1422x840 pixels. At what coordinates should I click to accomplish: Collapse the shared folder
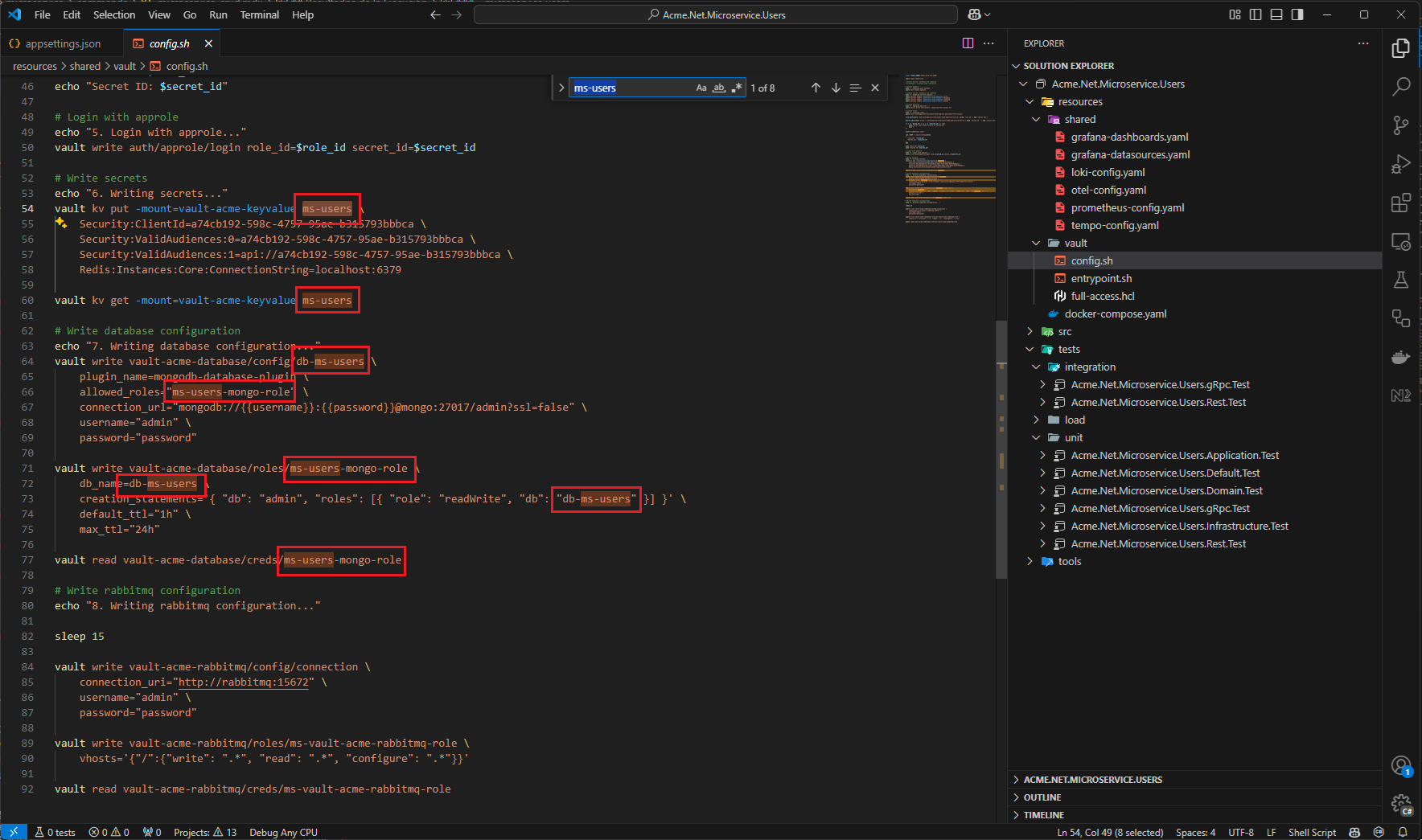[1036, 120]
